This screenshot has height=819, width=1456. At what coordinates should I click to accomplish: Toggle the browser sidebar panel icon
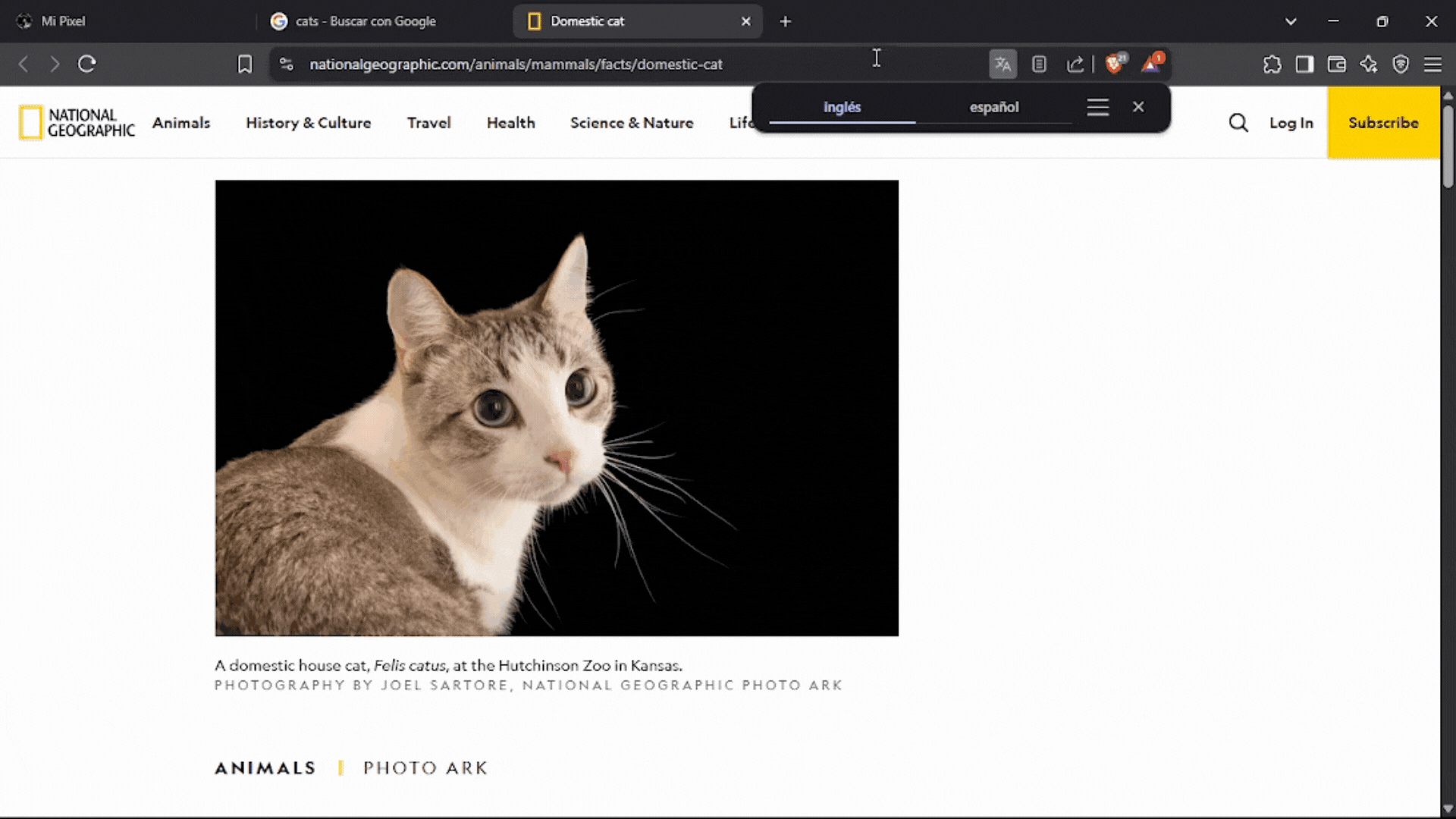[x=1304, y=64]
